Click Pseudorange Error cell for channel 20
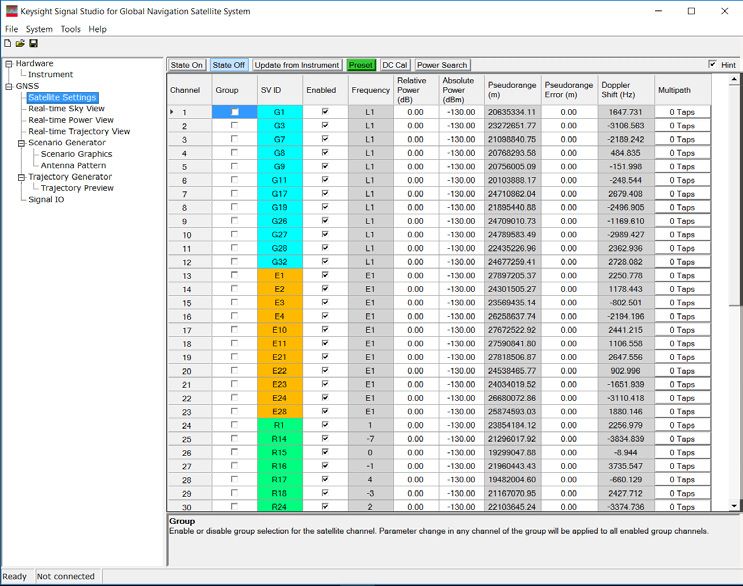The image size is (743, 586). 569,371
